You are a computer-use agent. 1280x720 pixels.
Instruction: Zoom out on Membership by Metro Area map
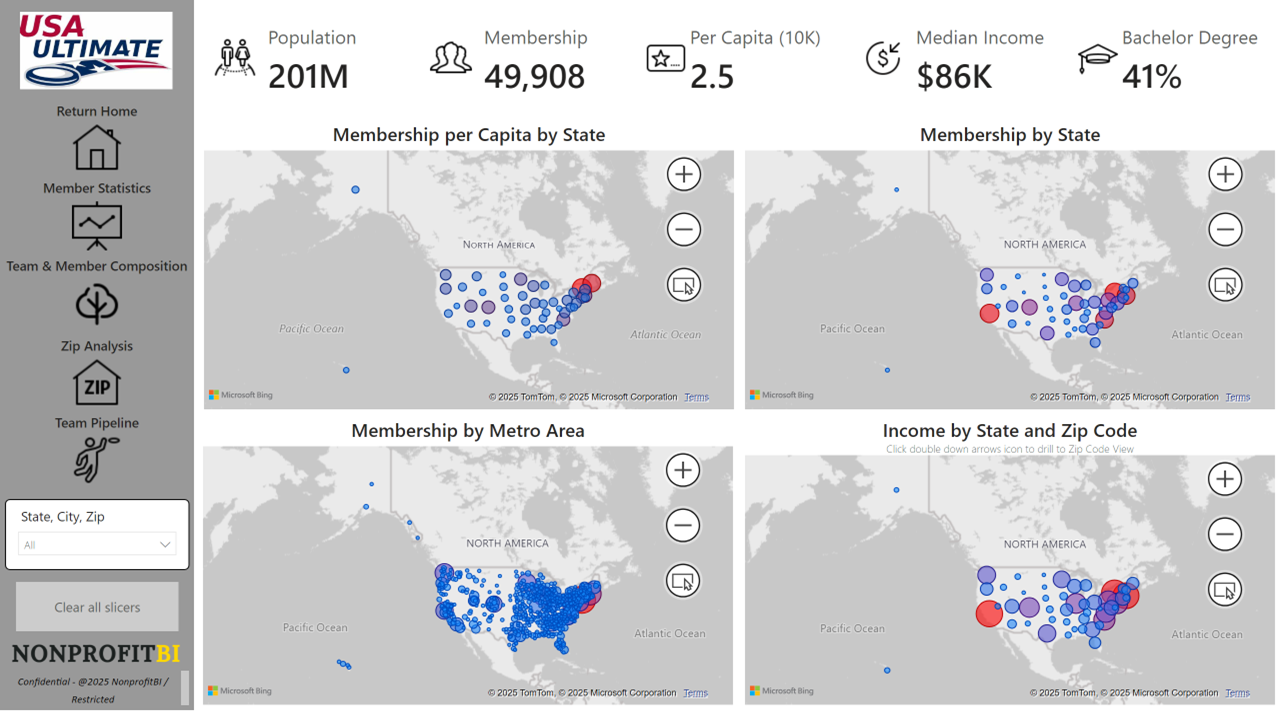click(683, 525)
